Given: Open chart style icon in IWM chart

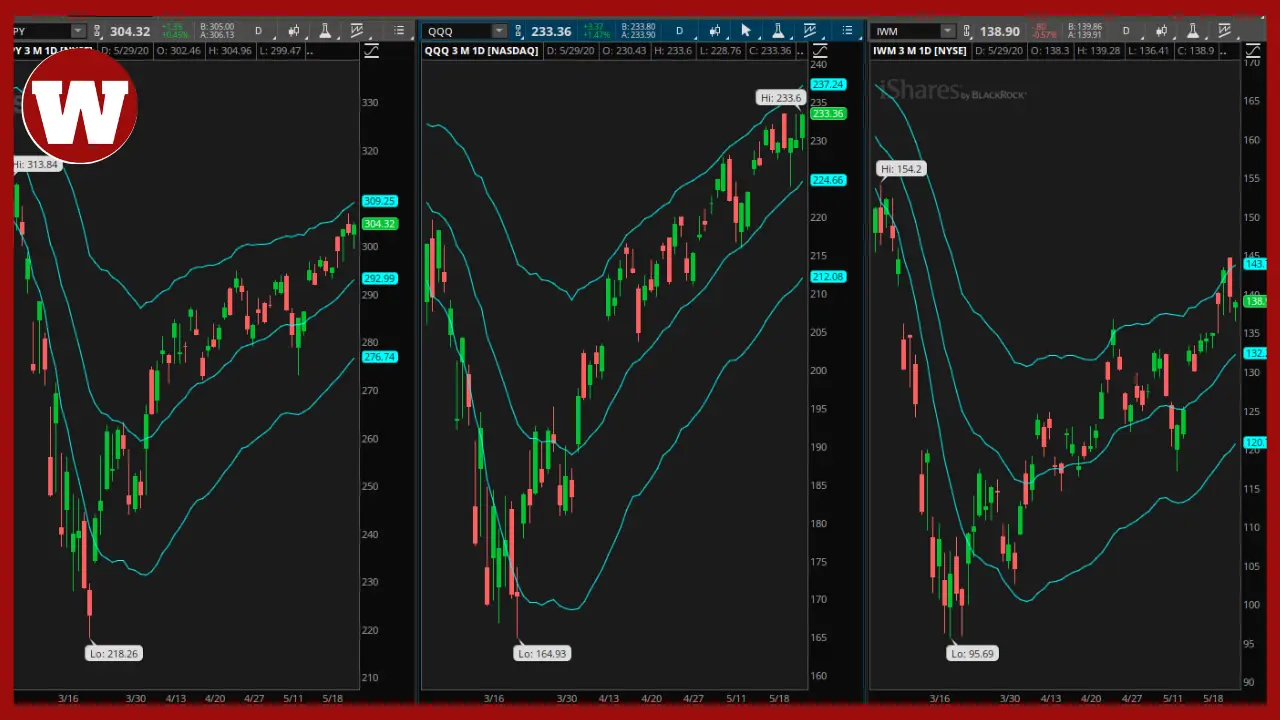Looking at the screenshot, I should tap(1161, 31).
